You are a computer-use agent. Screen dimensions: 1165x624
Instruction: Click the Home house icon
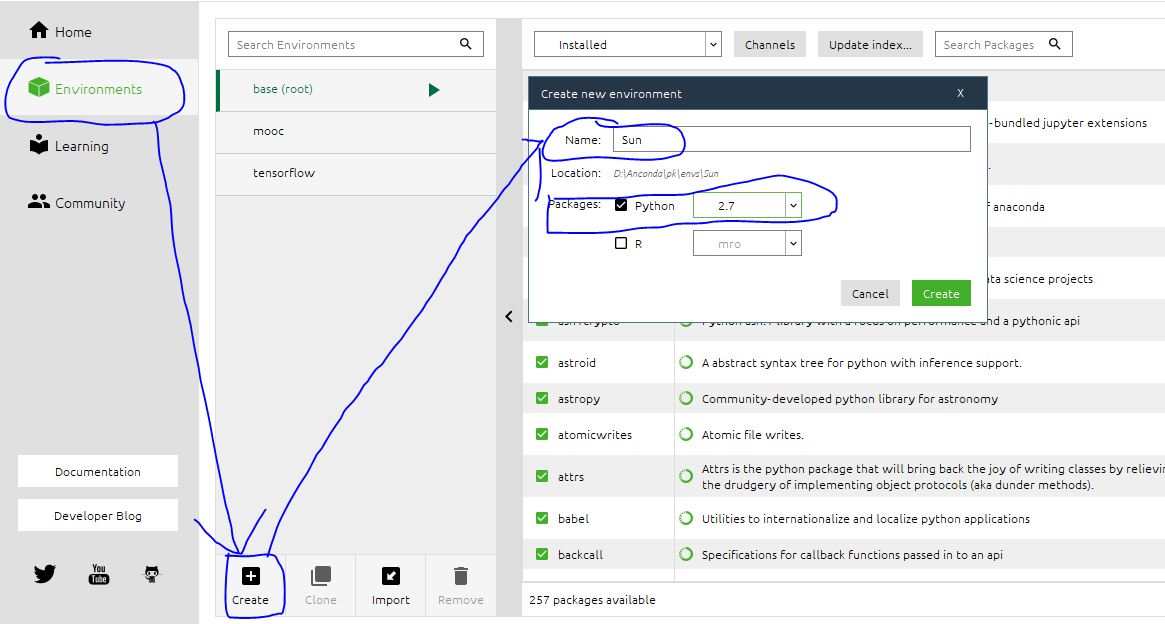[x=39, y=30]
